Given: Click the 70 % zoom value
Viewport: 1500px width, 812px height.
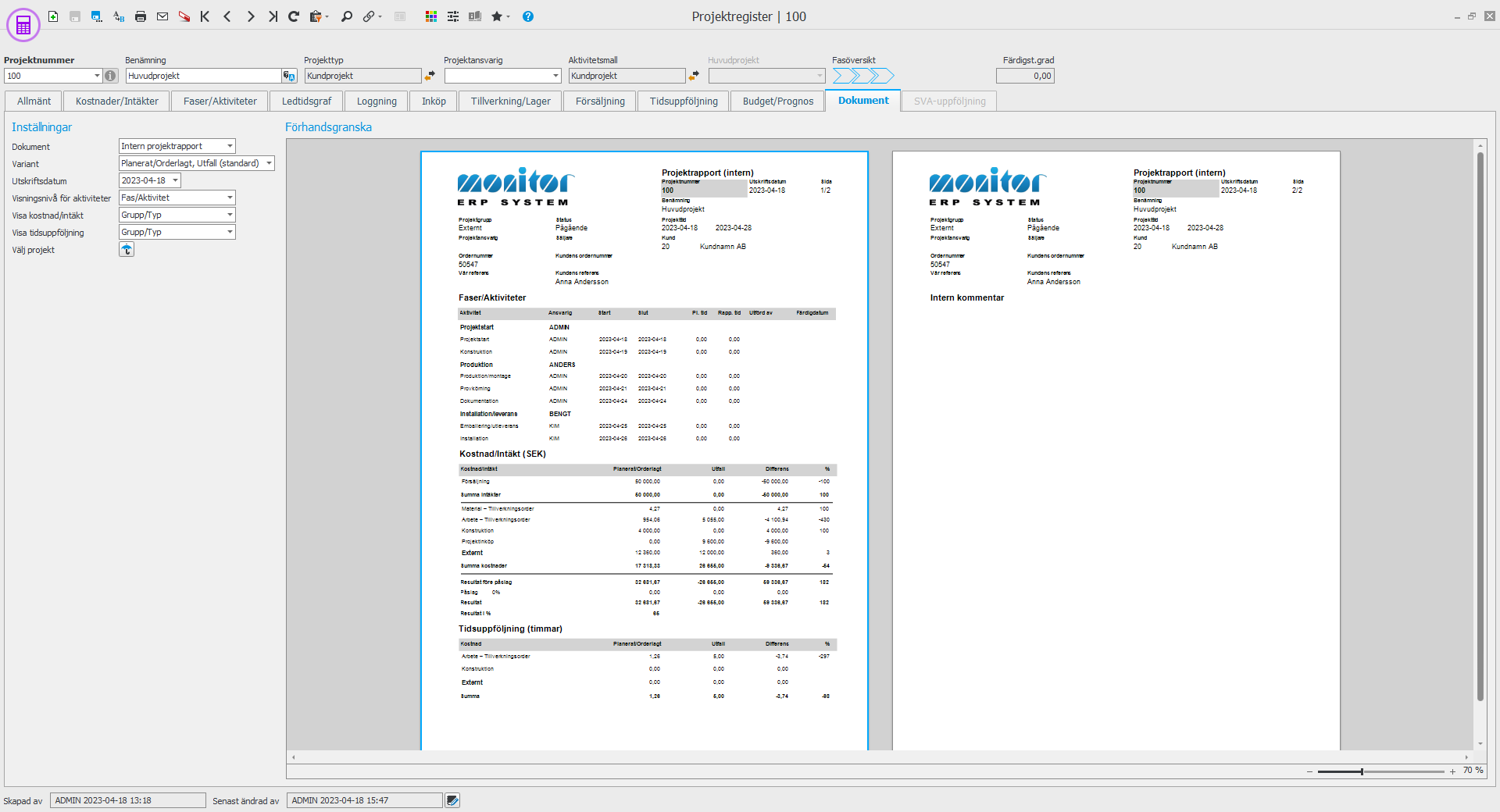Looking at the screenshot, I should point(1473,771).
